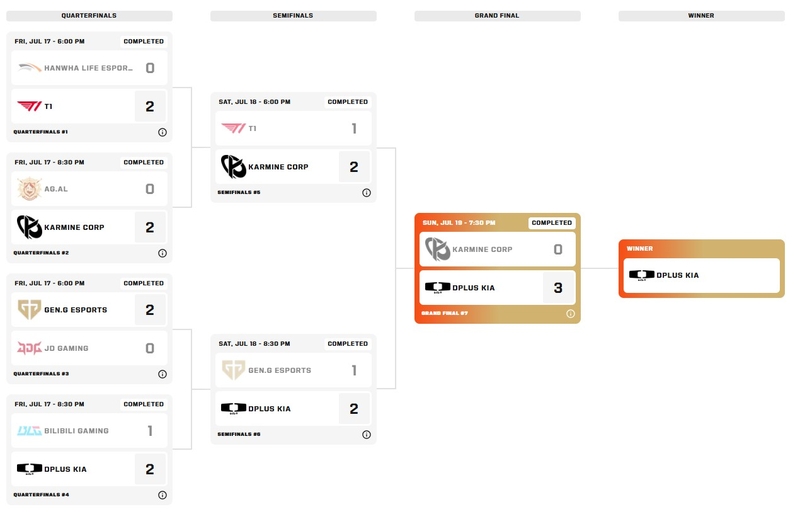Click Gen.G Esports logo in Quarterfinals #3
The image size is (800, 514).
[x=30, y=310]
